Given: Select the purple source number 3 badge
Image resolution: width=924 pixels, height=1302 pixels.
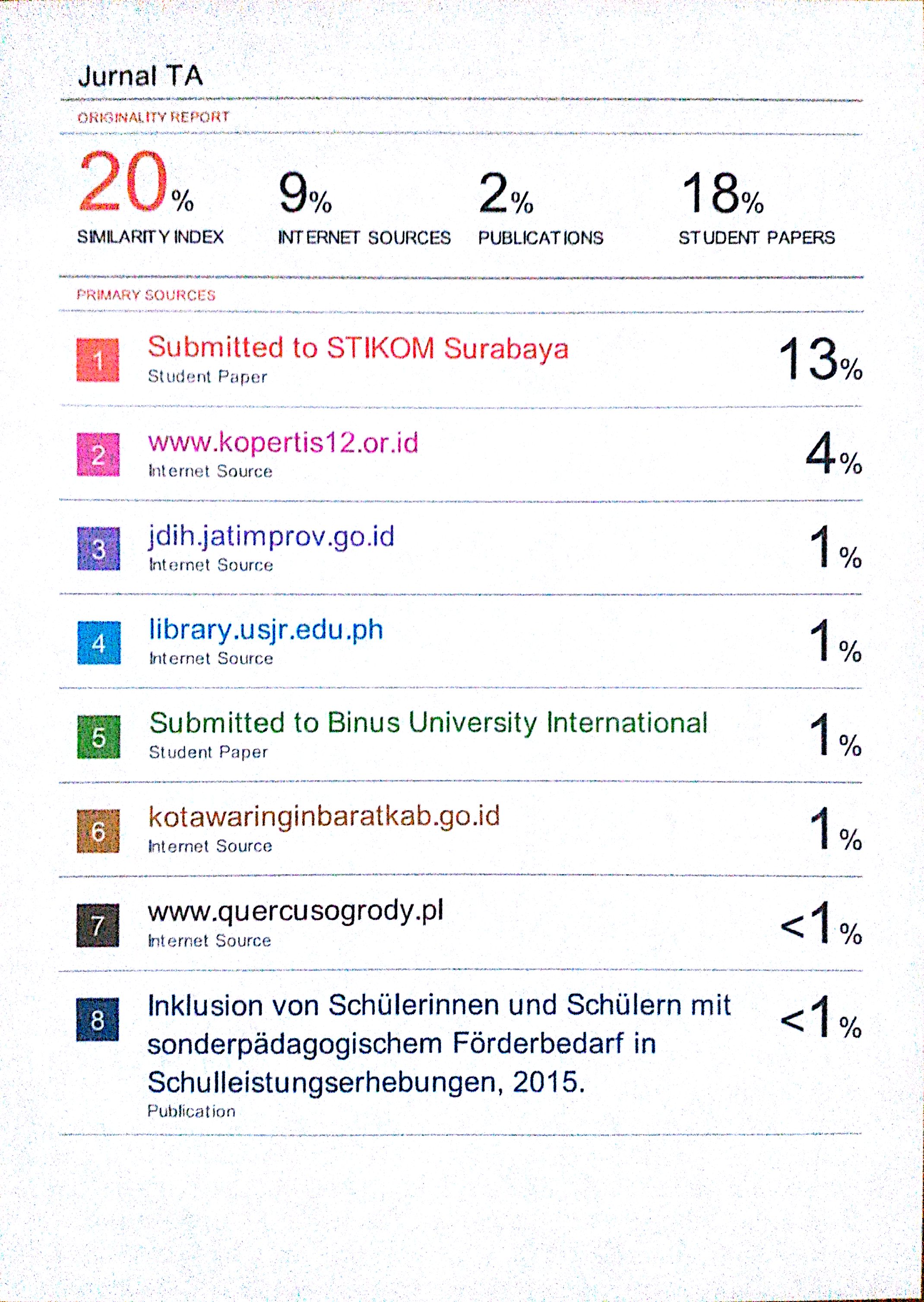Looking at the screenshot, I should [98, 549].
